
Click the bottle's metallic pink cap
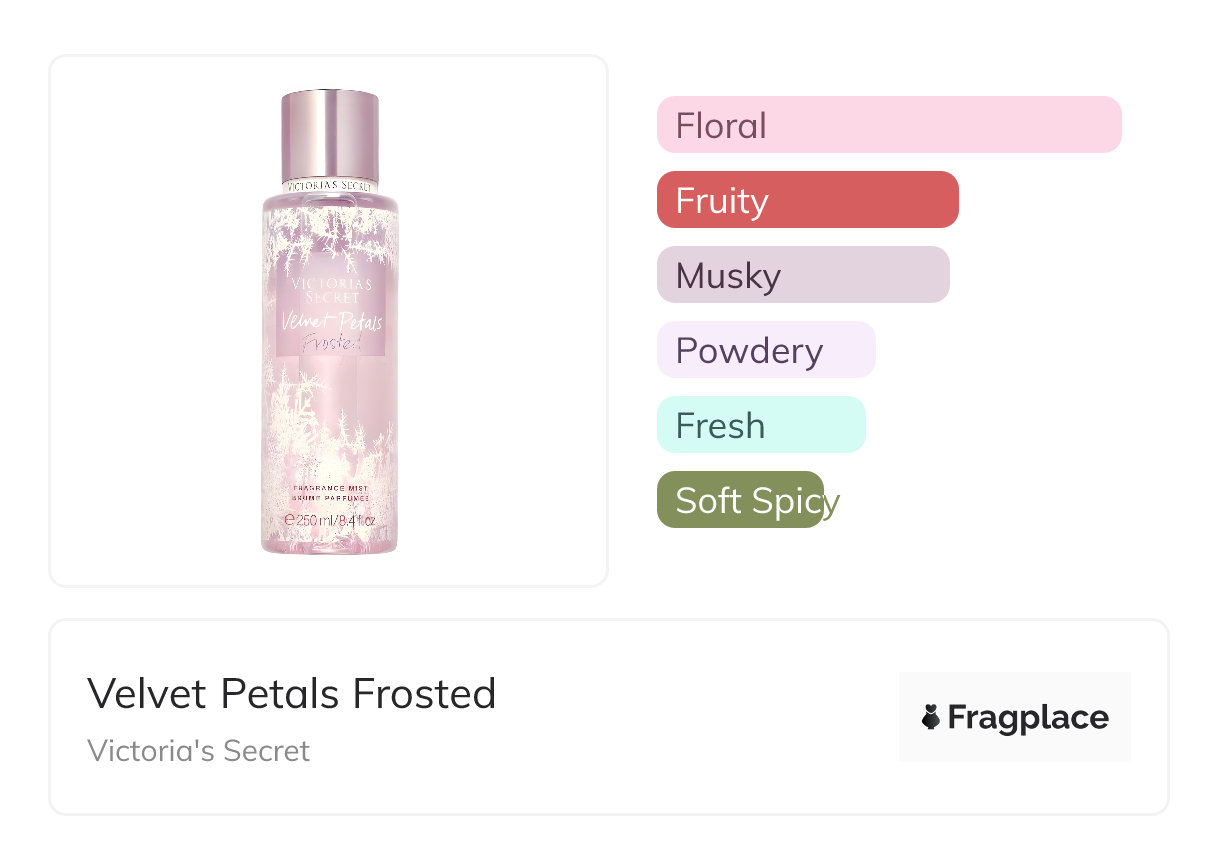click(330, 133)
